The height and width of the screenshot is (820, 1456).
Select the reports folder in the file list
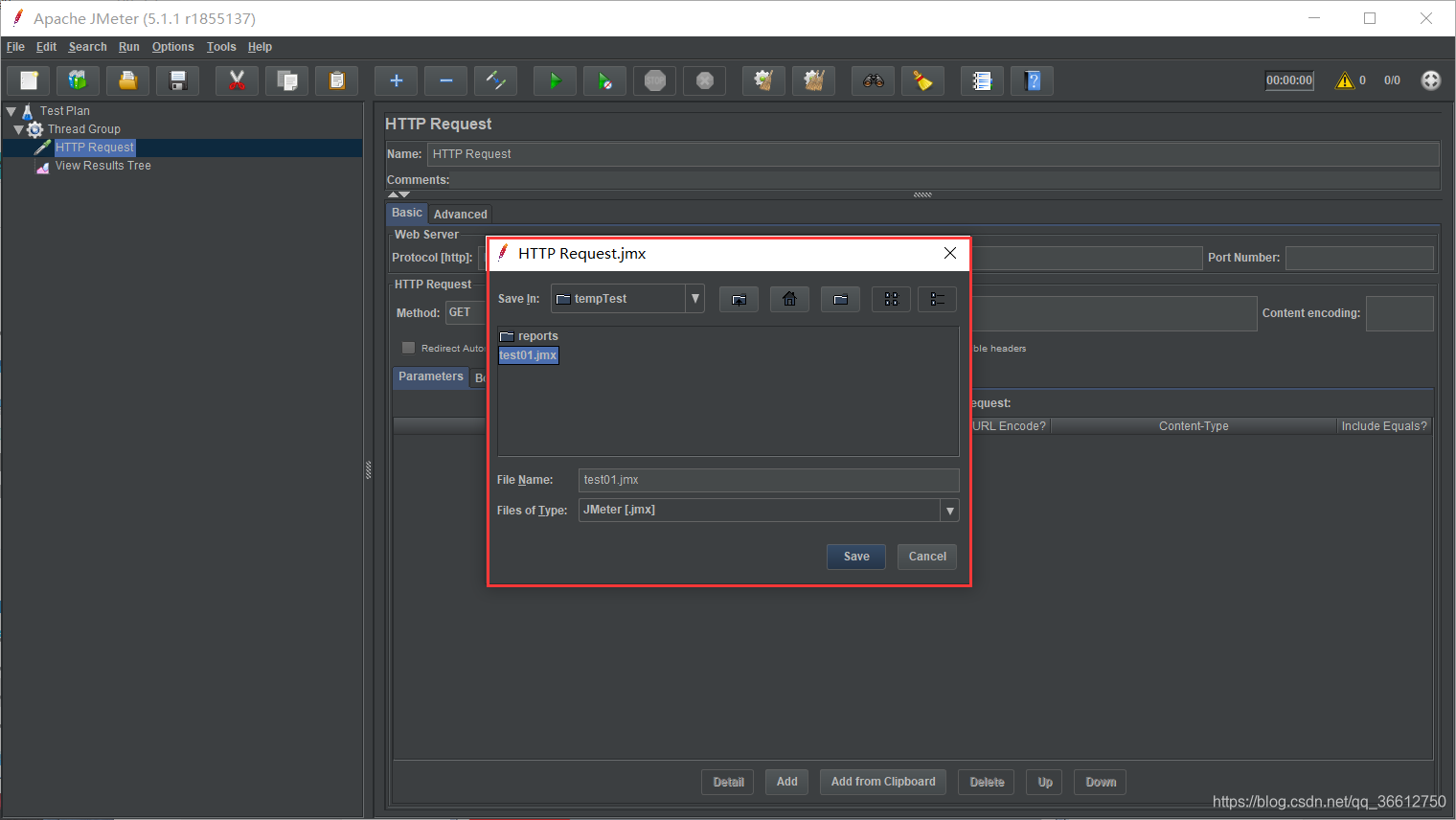tap(529, 336)
